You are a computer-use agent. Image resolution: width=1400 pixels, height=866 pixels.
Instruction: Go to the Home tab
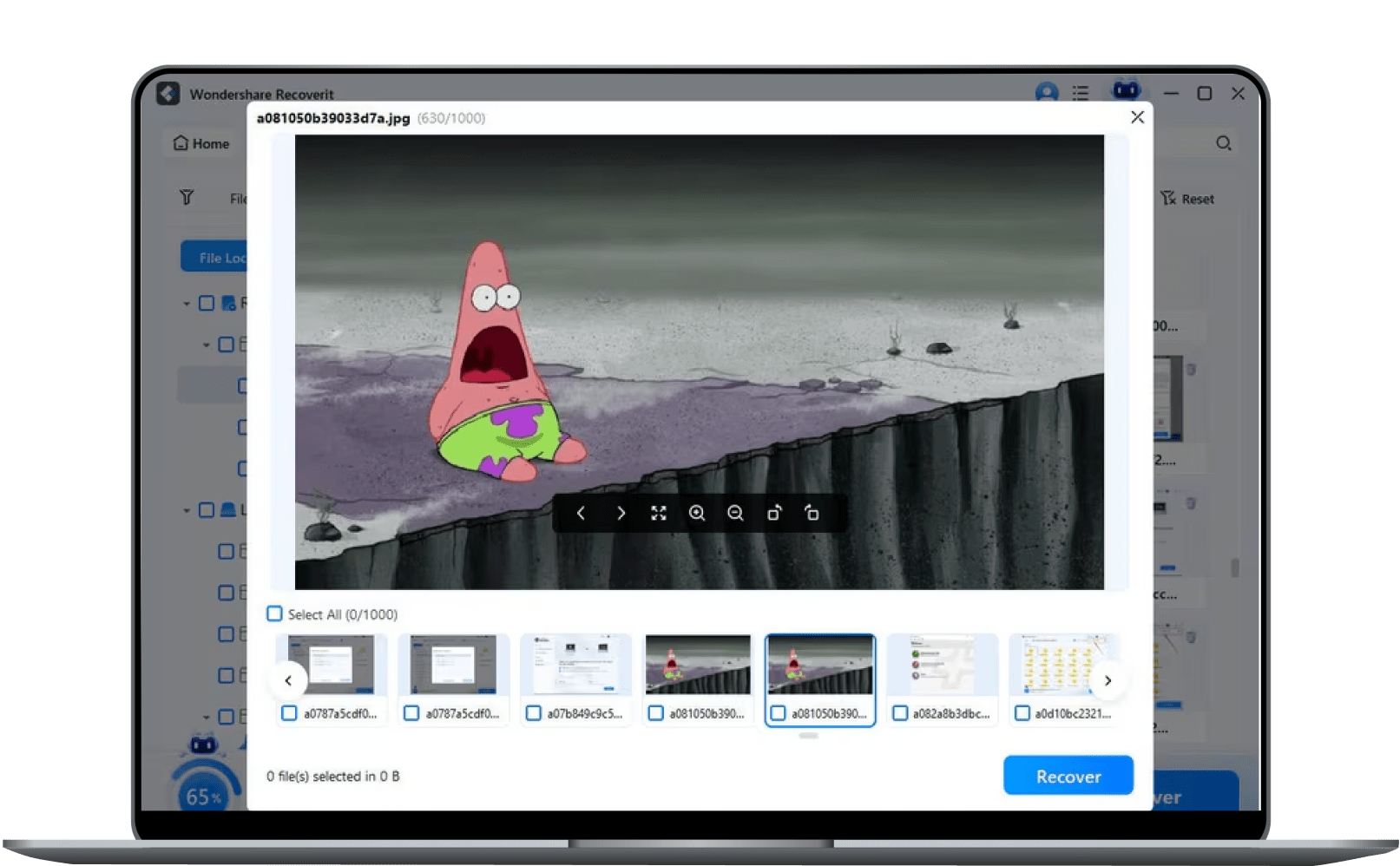201,143
